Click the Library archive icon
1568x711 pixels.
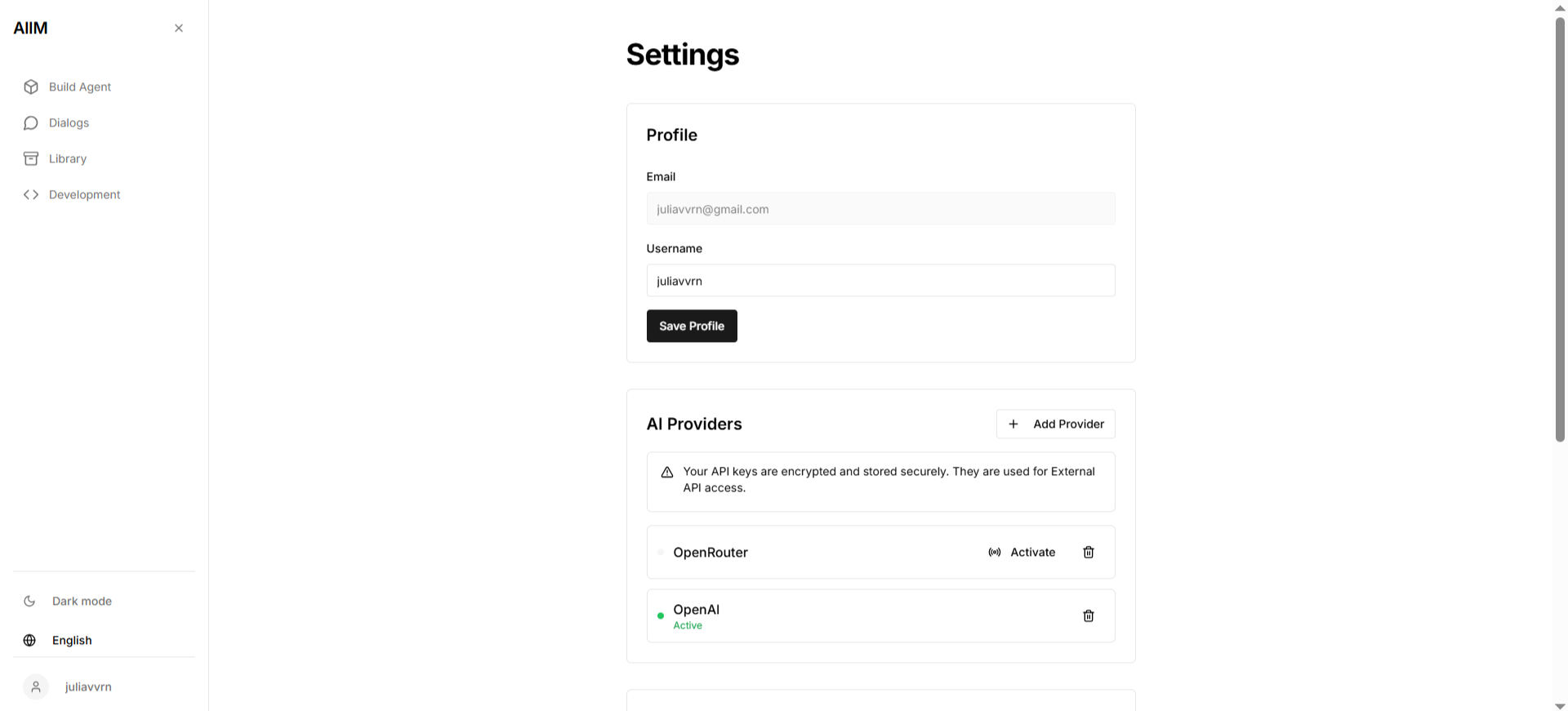(x=31, y=159)
